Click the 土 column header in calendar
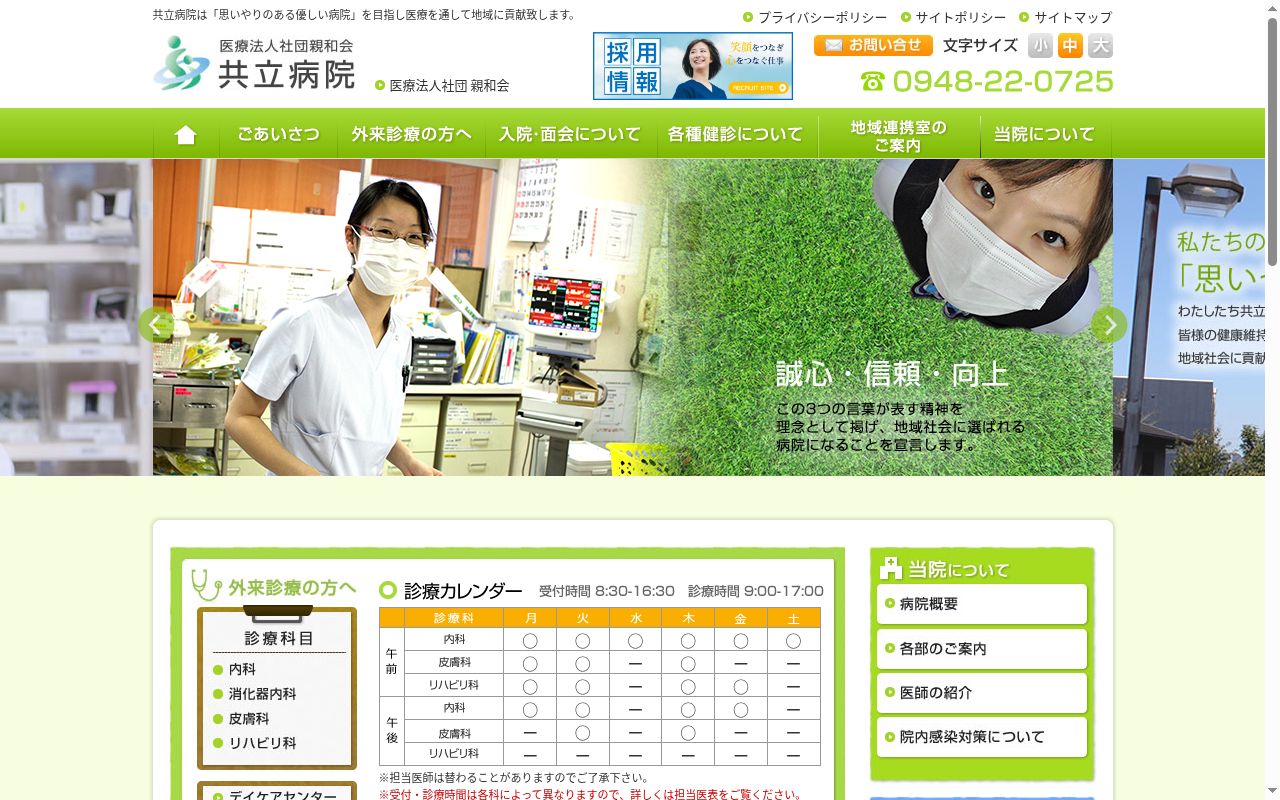This screenshot has height=800, width=1280. click(794, 618)
